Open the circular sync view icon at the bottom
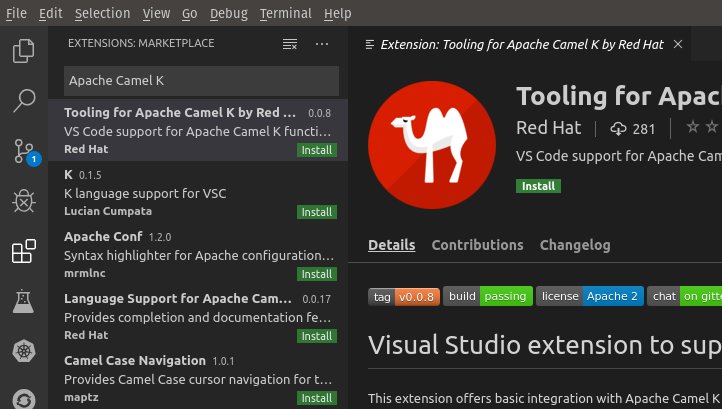The image size is (722, 409). 23,399
